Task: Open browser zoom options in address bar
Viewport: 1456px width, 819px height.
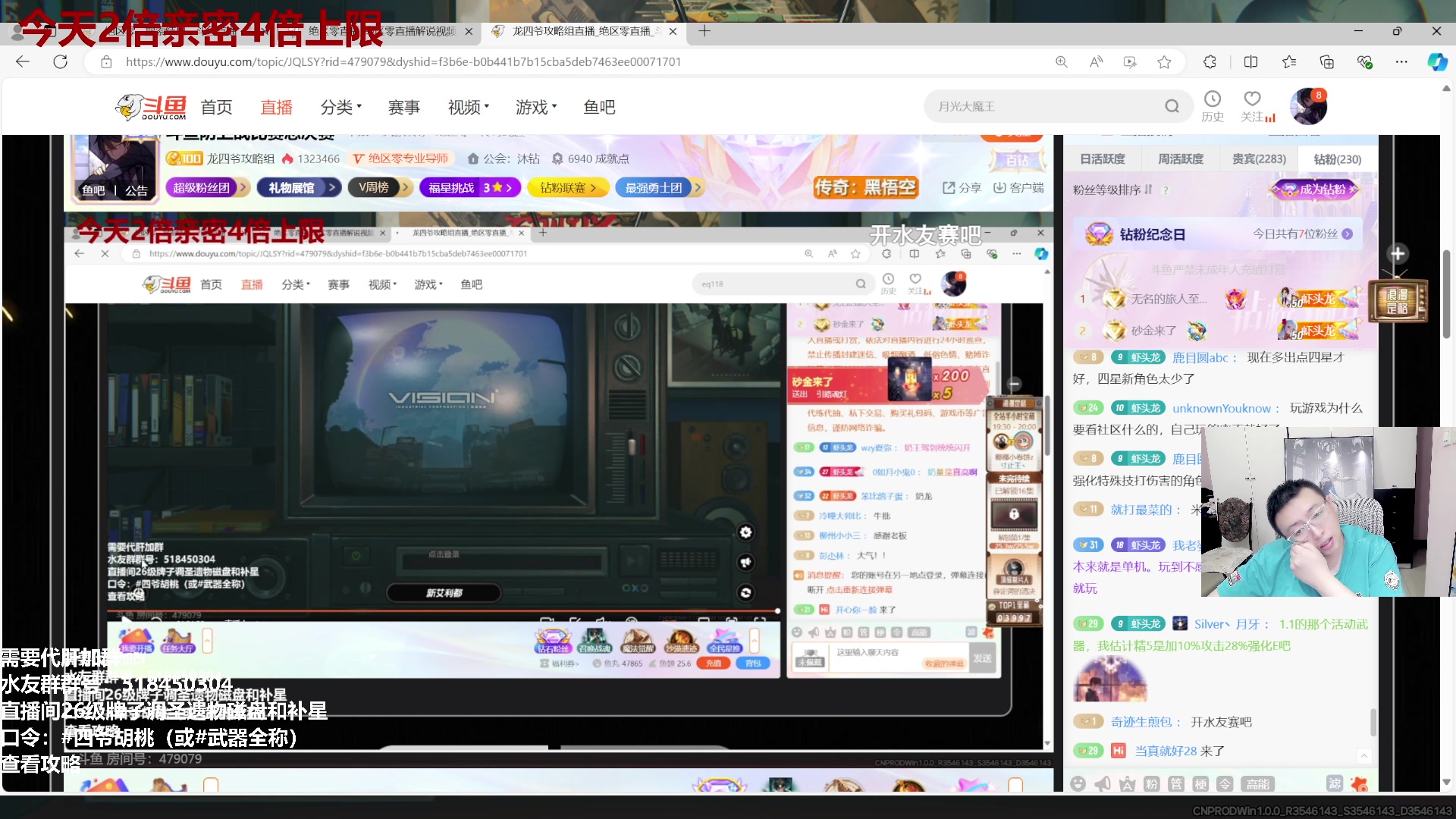Action: (1062, 62)
